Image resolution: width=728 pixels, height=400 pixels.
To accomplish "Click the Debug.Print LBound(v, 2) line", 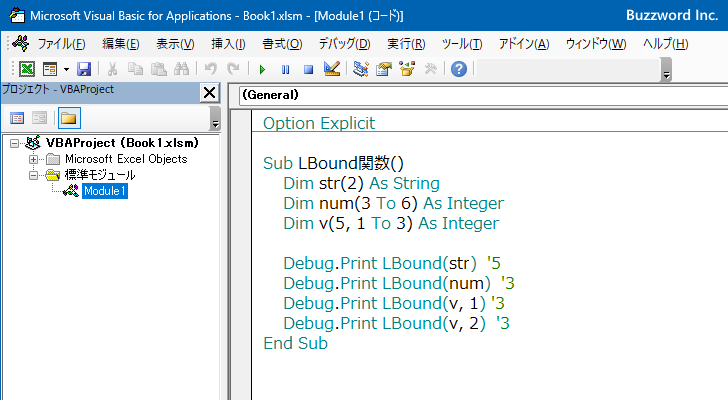I will click(x=396, y=323).
